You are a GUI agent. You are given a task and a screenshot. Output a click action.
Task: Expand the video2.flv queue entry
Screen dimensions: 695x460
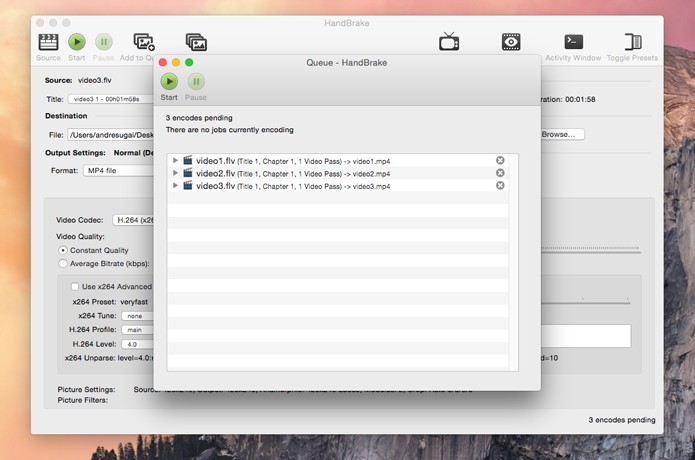175,173
